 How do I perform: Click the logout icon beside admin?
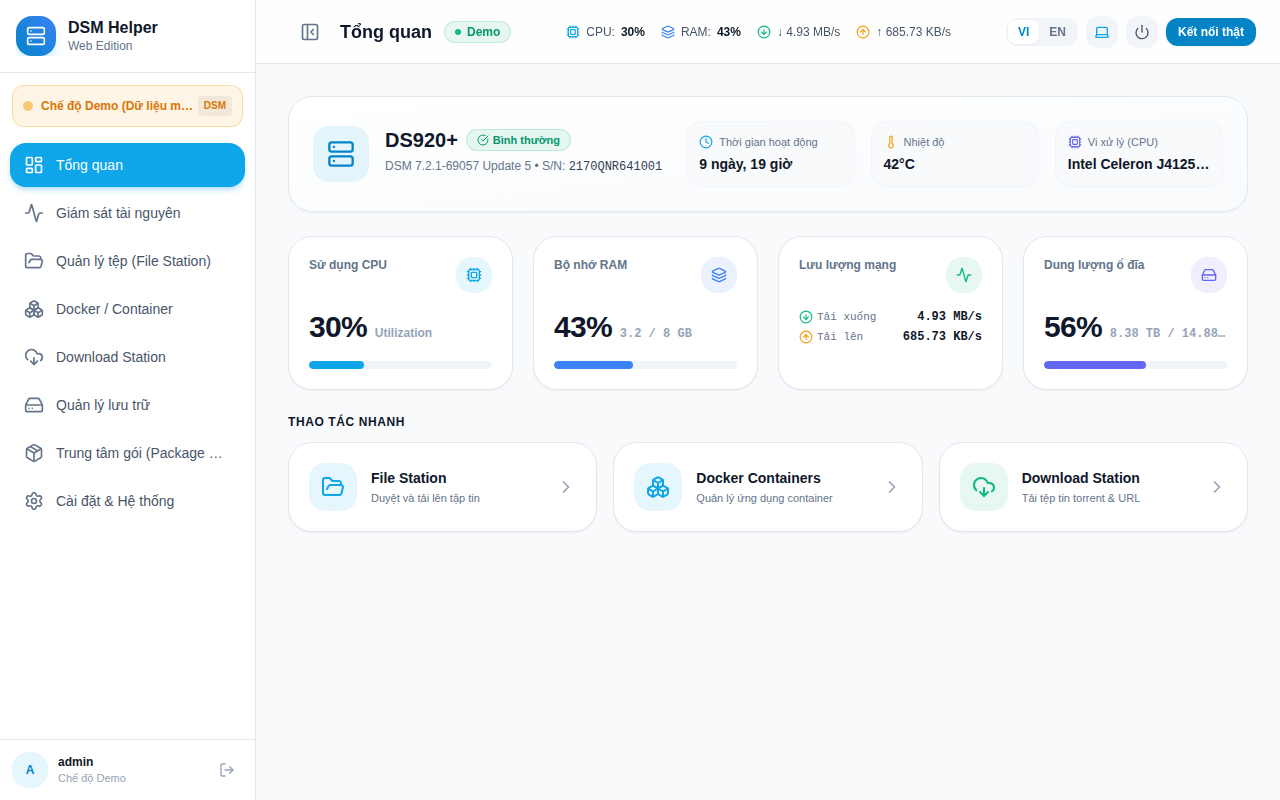pyautogui.click(x=227, y=770)
